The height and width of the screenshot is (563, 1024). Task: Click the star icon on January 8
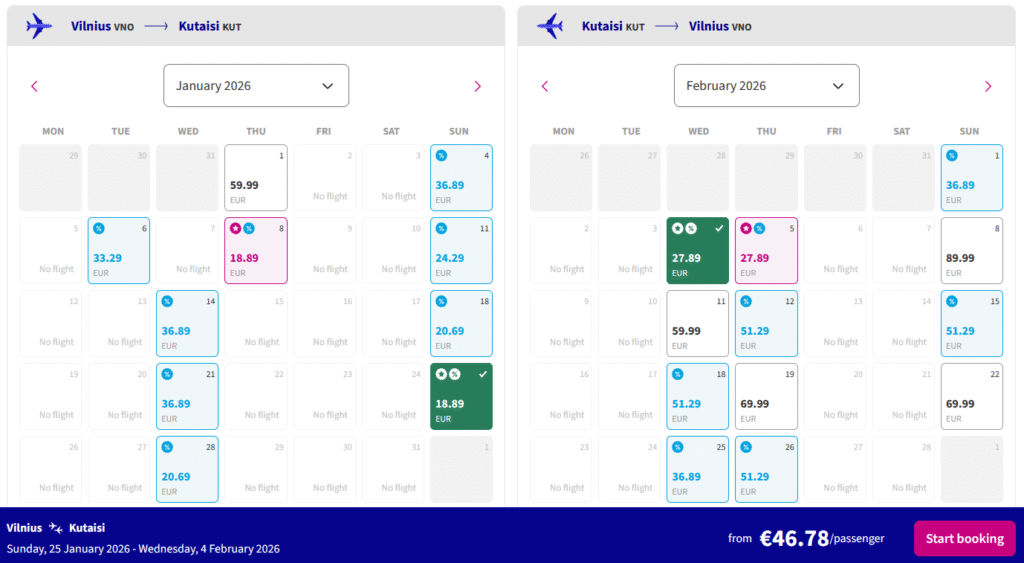236,229
